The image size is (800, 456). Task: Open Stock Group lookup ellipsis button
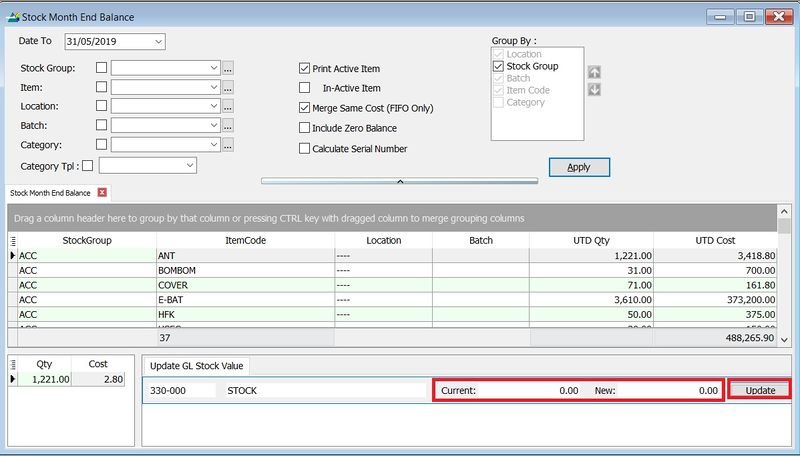pyautogui.click(x=228, y=68)
